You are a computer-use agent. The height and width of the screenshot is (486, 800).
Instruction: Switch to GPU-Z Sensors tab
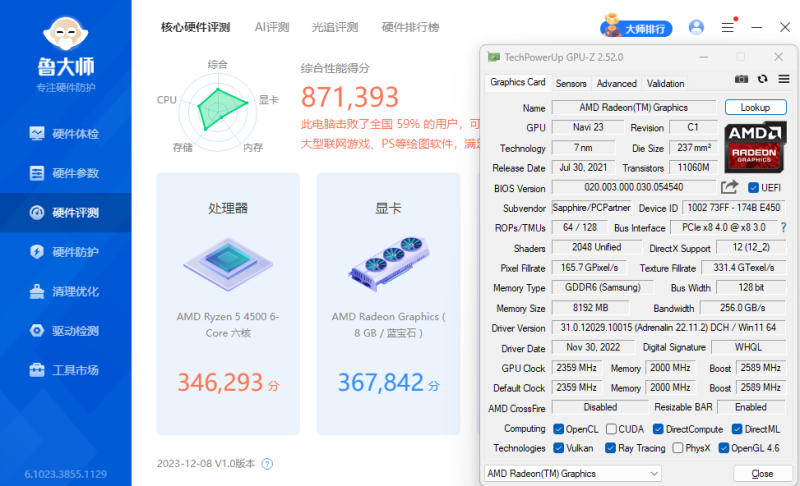pos(571,83)
